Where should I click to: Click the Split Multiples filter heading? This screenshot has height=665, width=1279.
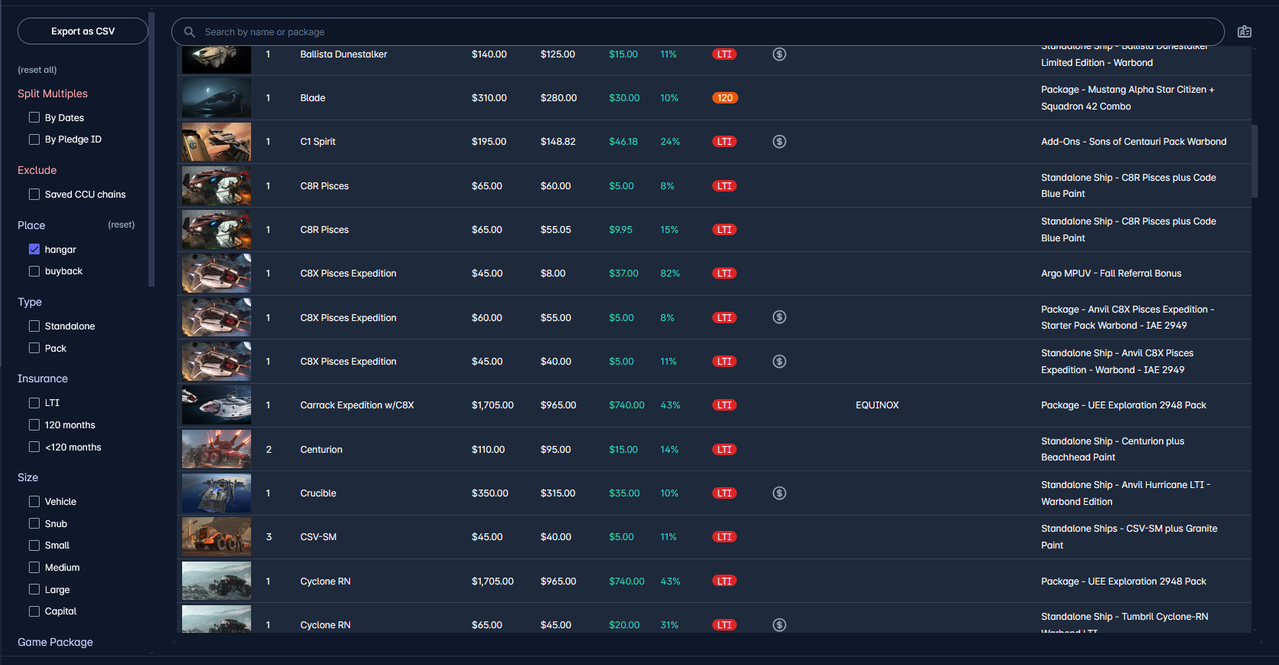[x=53, y=94]
